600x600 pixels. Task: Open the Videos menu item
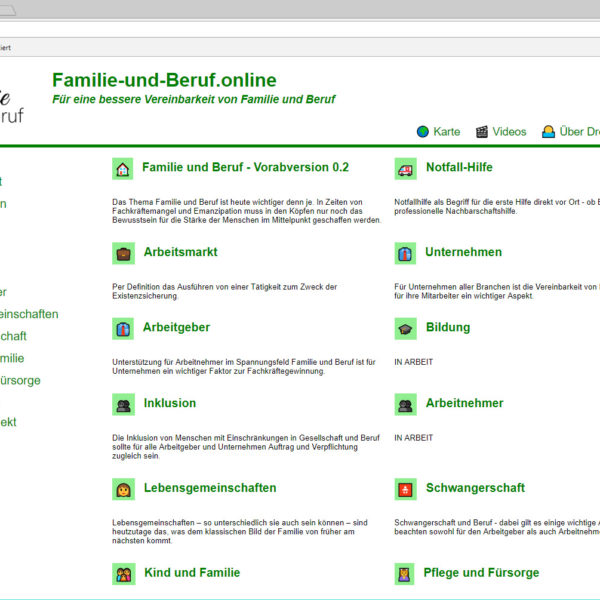point(508,132)
